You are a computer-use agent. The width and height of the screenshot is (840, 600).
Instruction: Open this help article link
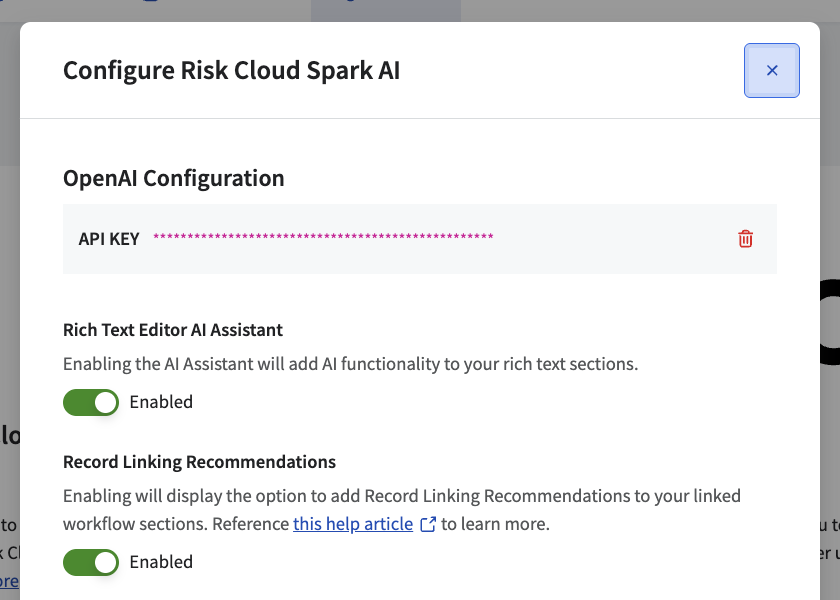pos(353,524)
